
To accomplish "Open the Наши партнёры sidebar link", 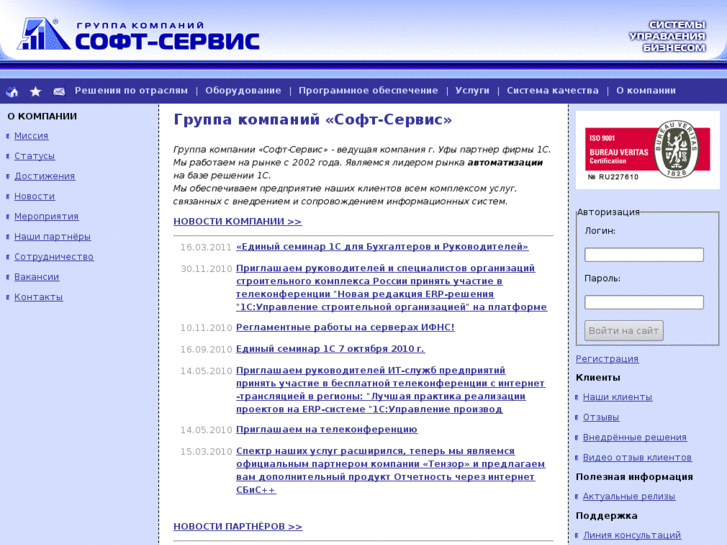I will (52, 237).
